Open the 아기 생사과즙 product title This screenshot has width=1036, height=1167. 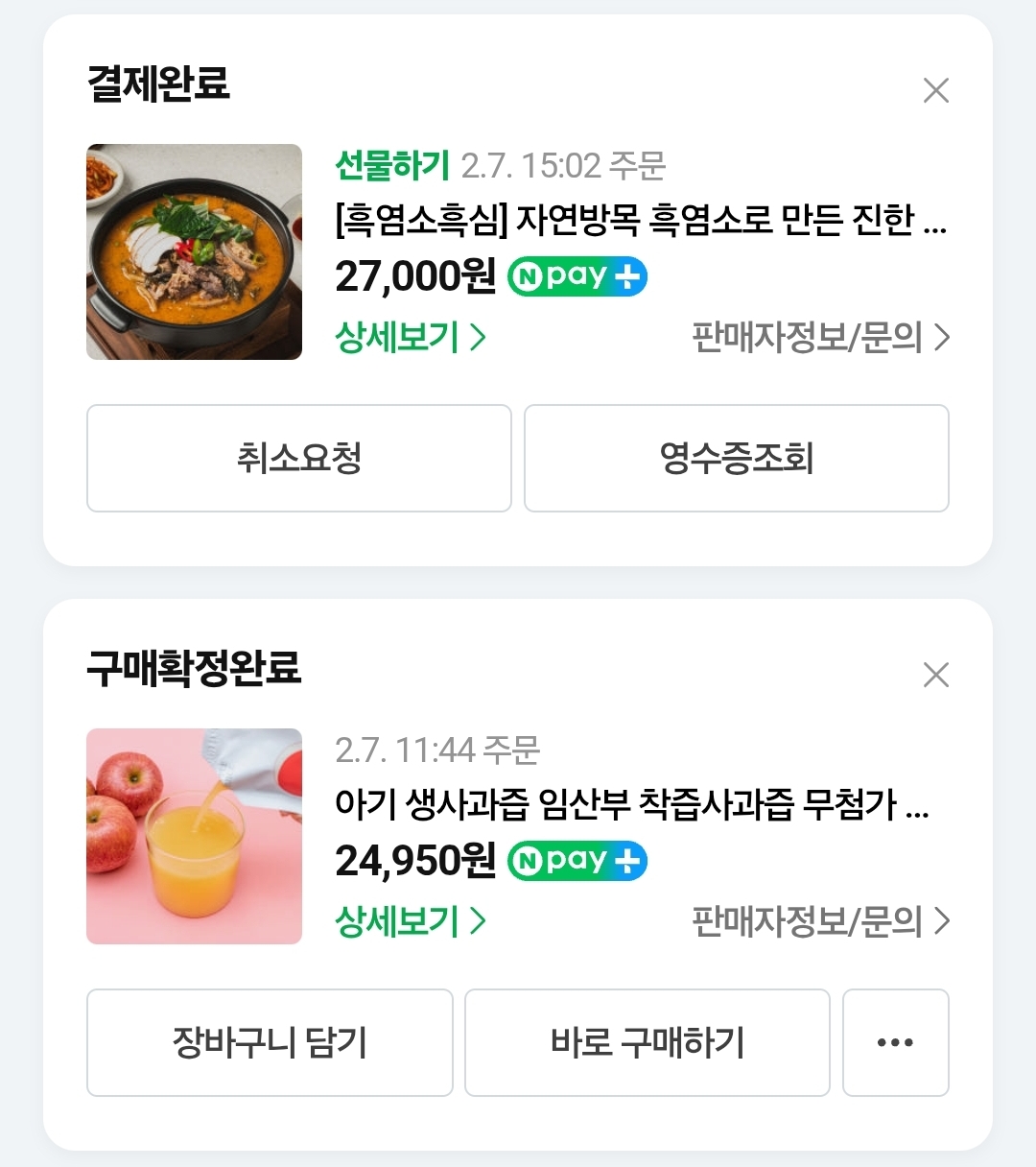[x=630, y=804]
